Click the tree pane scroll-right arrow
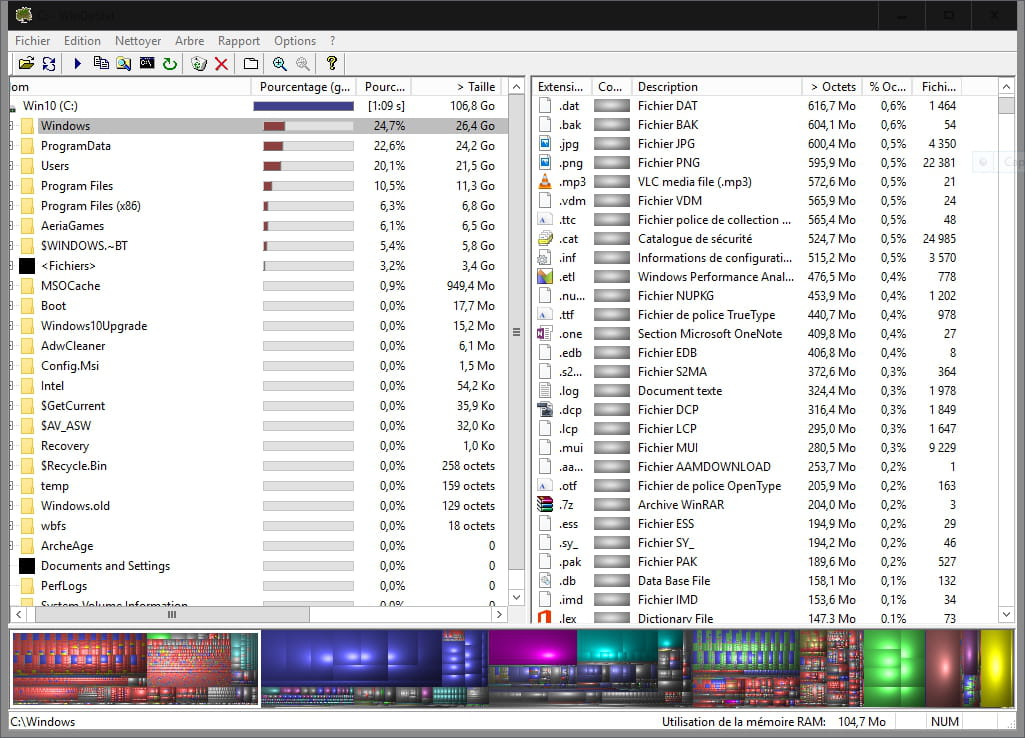Image resolution: width=1025 pixels, height=738 pixels. click(499, 614)
